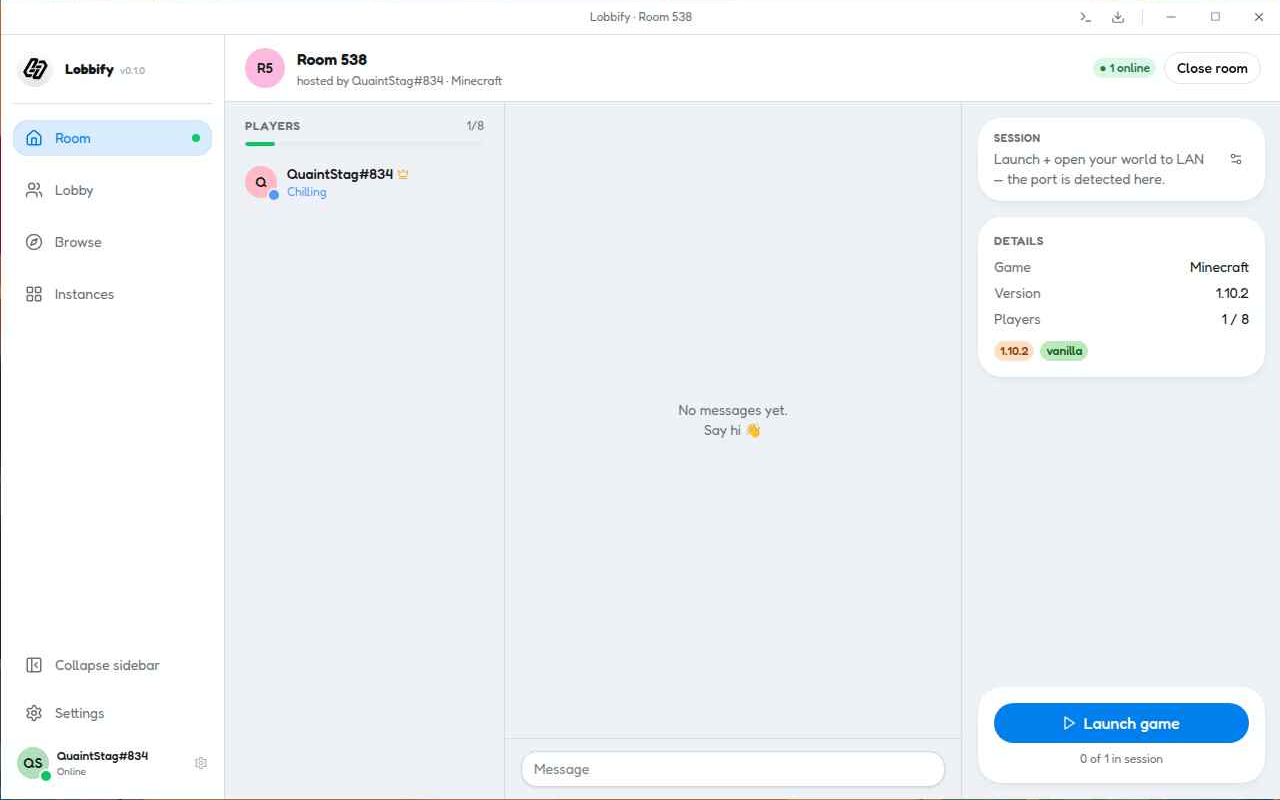The image size is (1280, 800).
Task: Open the Instances section
Action: click(x=112, y=294)
